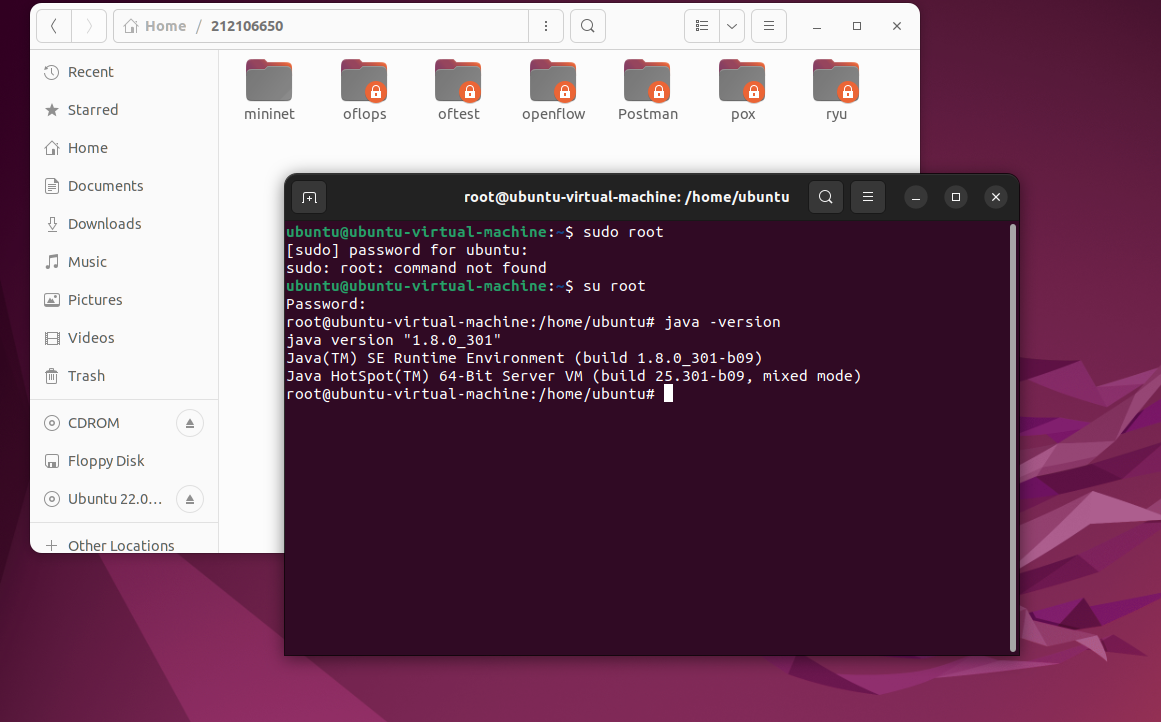Click 212106650 in the path bar
This screenshot has width=1161, height=722.
point(247,26)
